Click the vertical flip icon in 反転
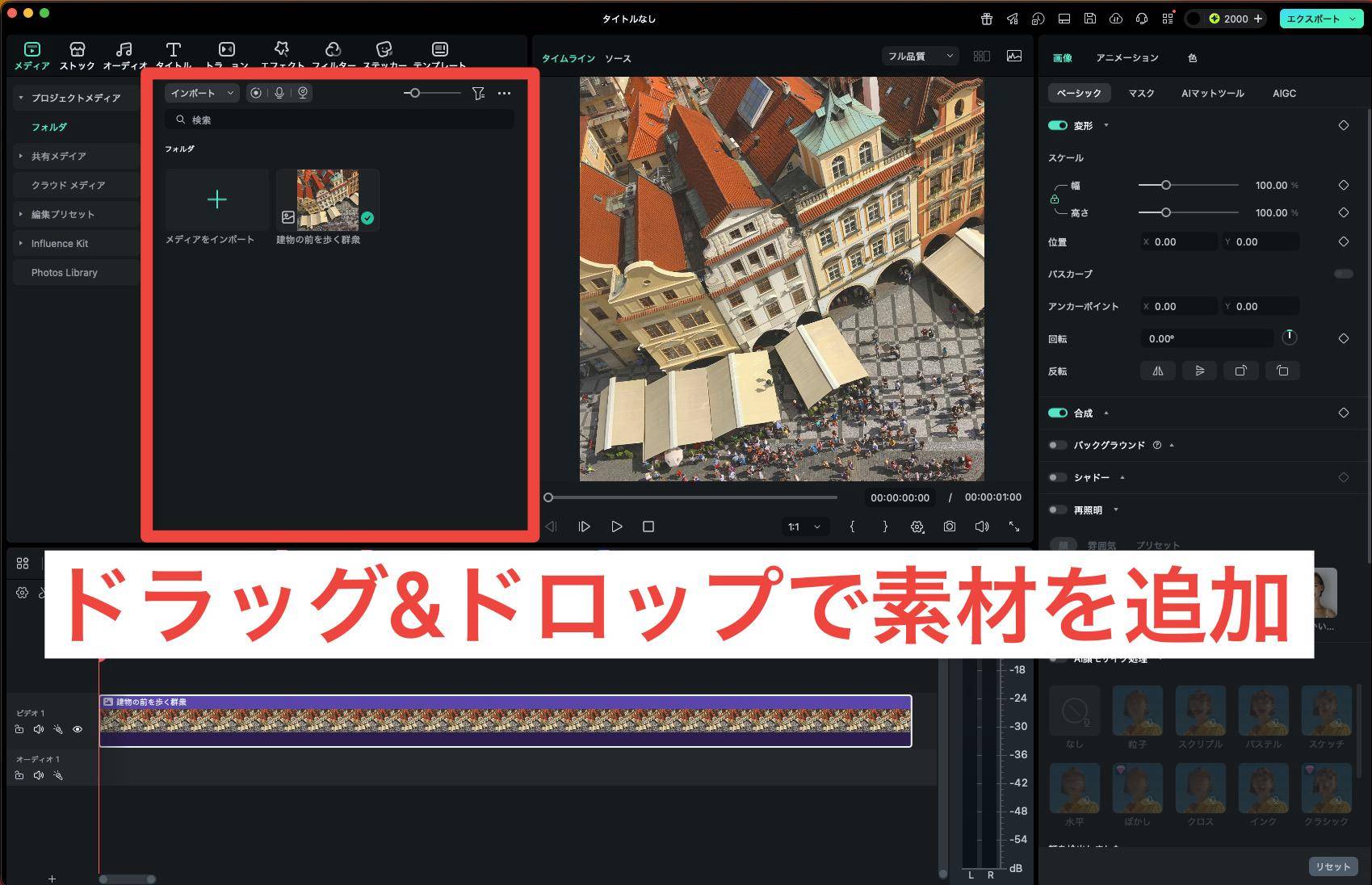Screen dimensions: 1372x885 pos(1200,371)
